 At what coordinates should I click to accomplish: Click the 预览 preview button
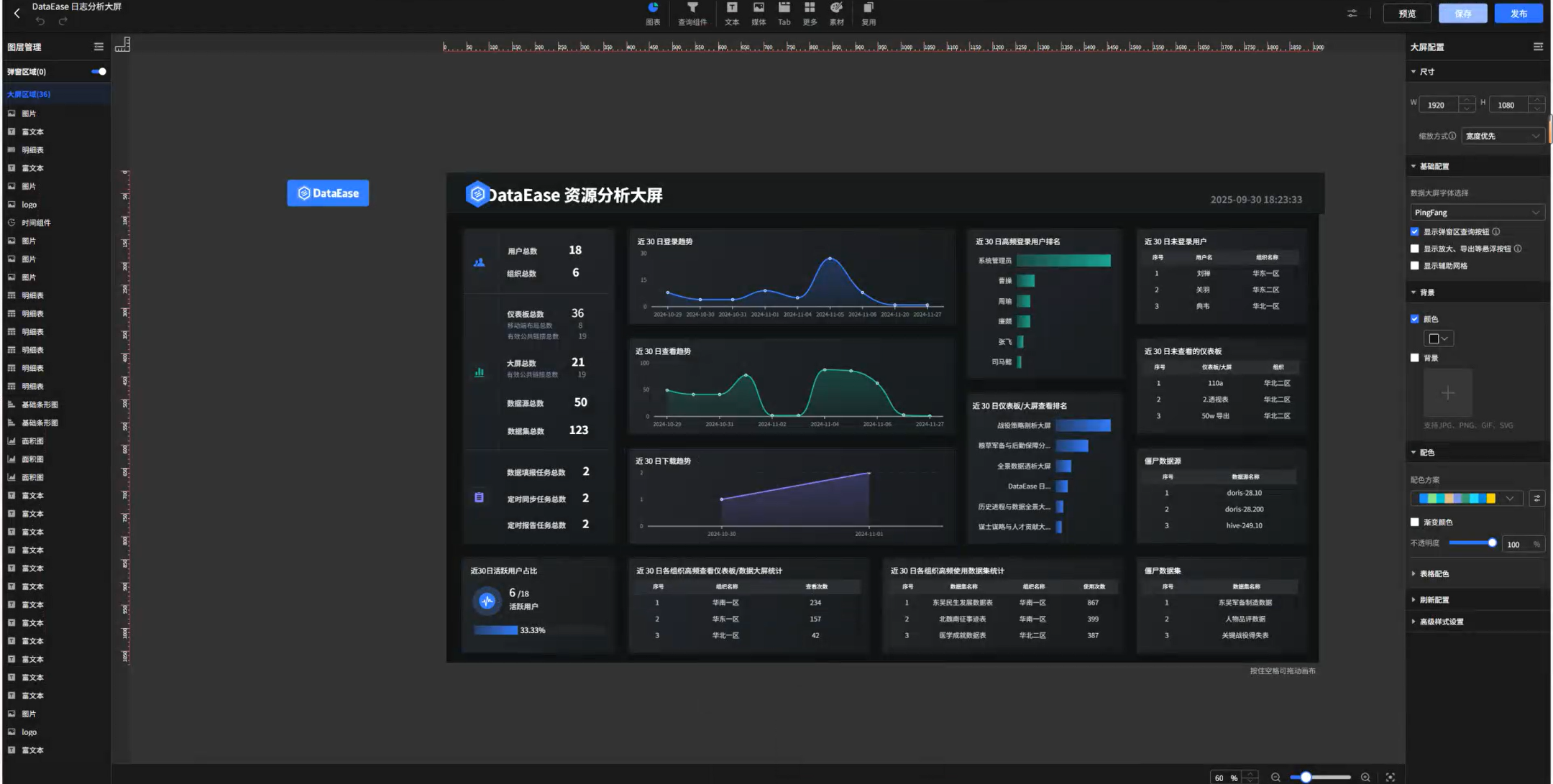1406,14
